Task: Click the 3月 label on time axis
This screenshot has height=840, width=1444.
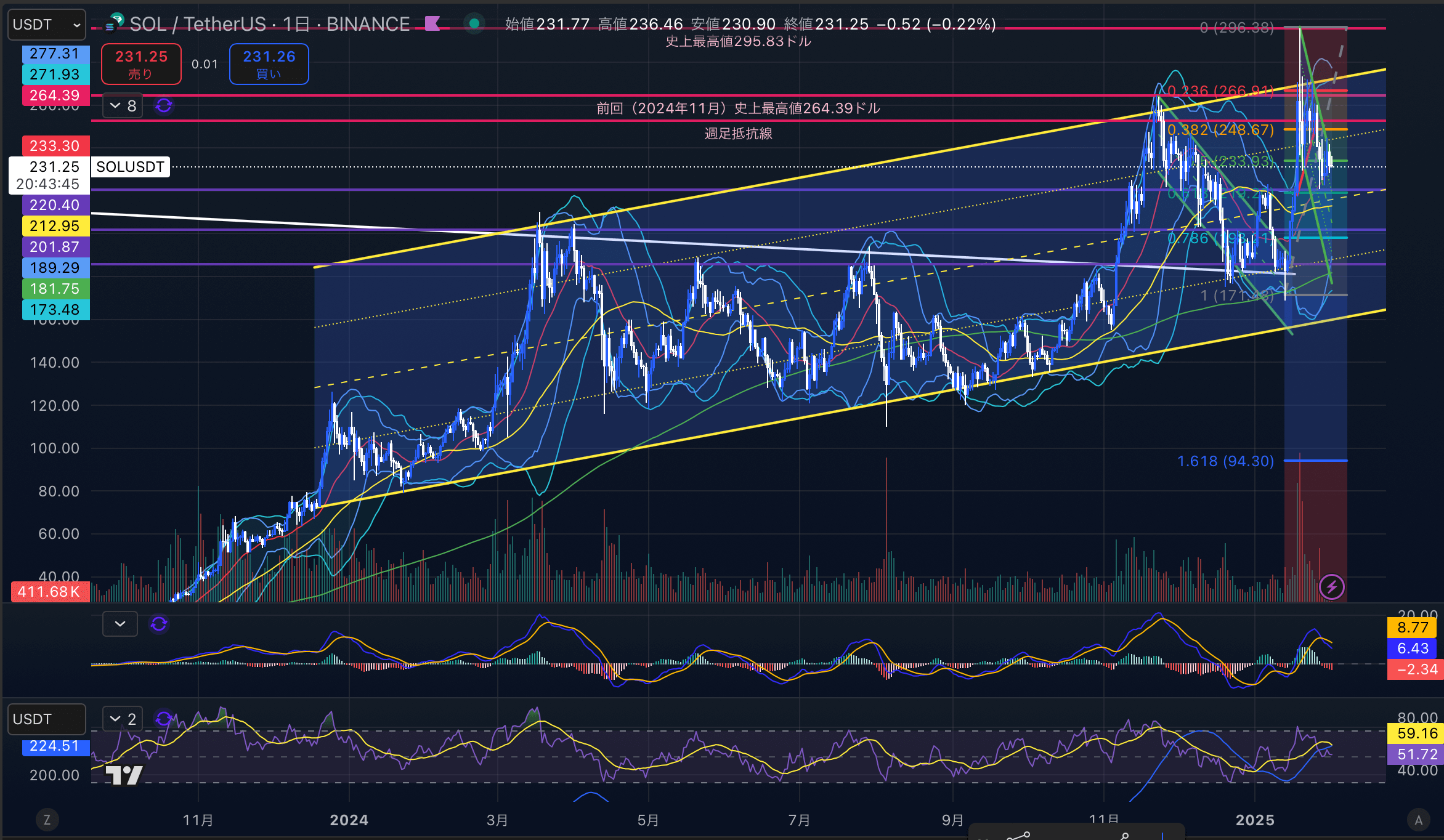Action: pos(497,820)
